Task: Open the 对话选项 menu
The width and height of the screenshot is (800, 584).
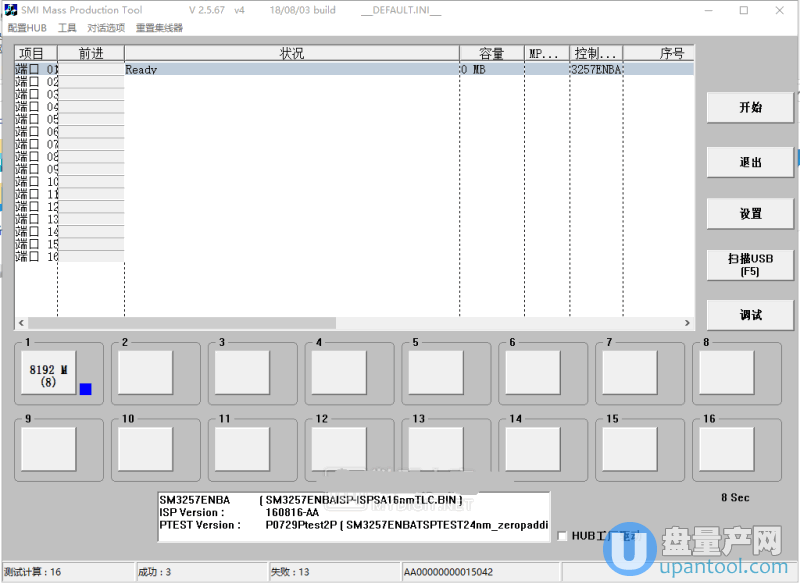Action: click(106, 28)
